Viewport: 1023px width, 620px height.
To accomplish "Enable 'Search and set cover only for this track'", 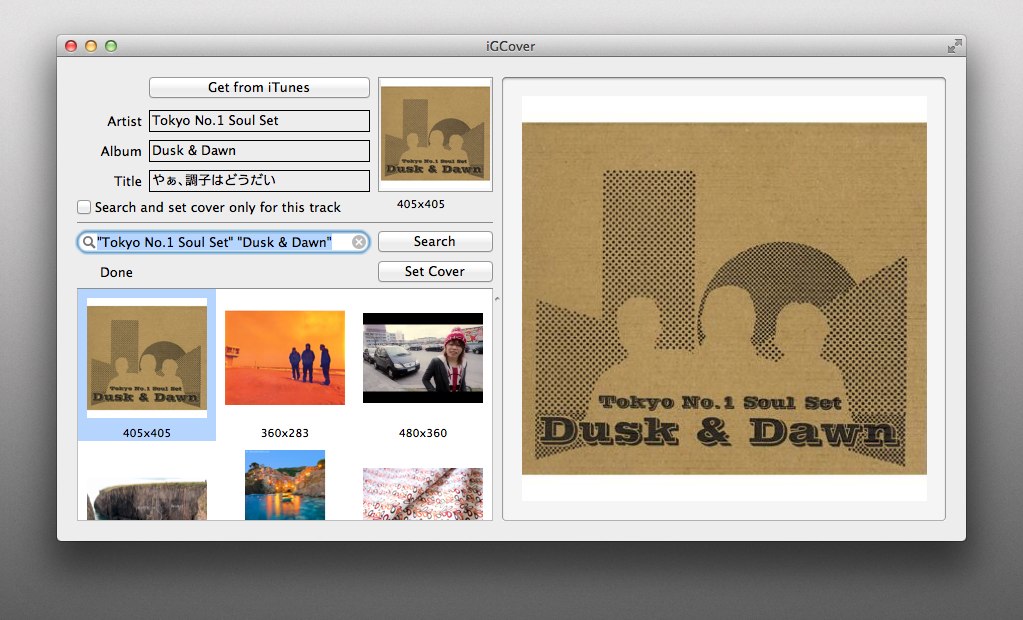I will [x=85, y=208].
